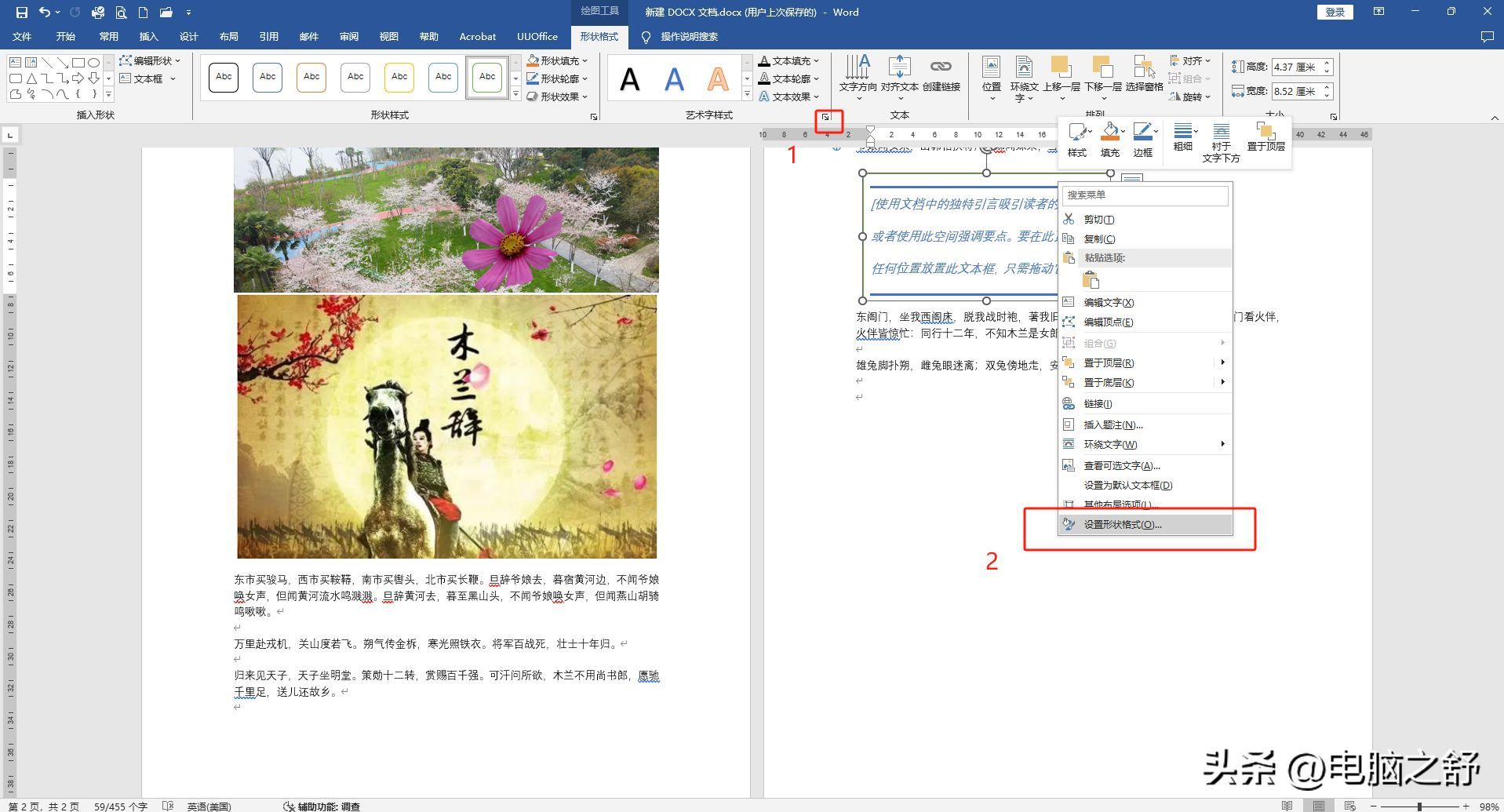This screenshot has height=812, width=1504.
Task: Expand the shape styles gallery More arrow
Action: pos(515,95)
